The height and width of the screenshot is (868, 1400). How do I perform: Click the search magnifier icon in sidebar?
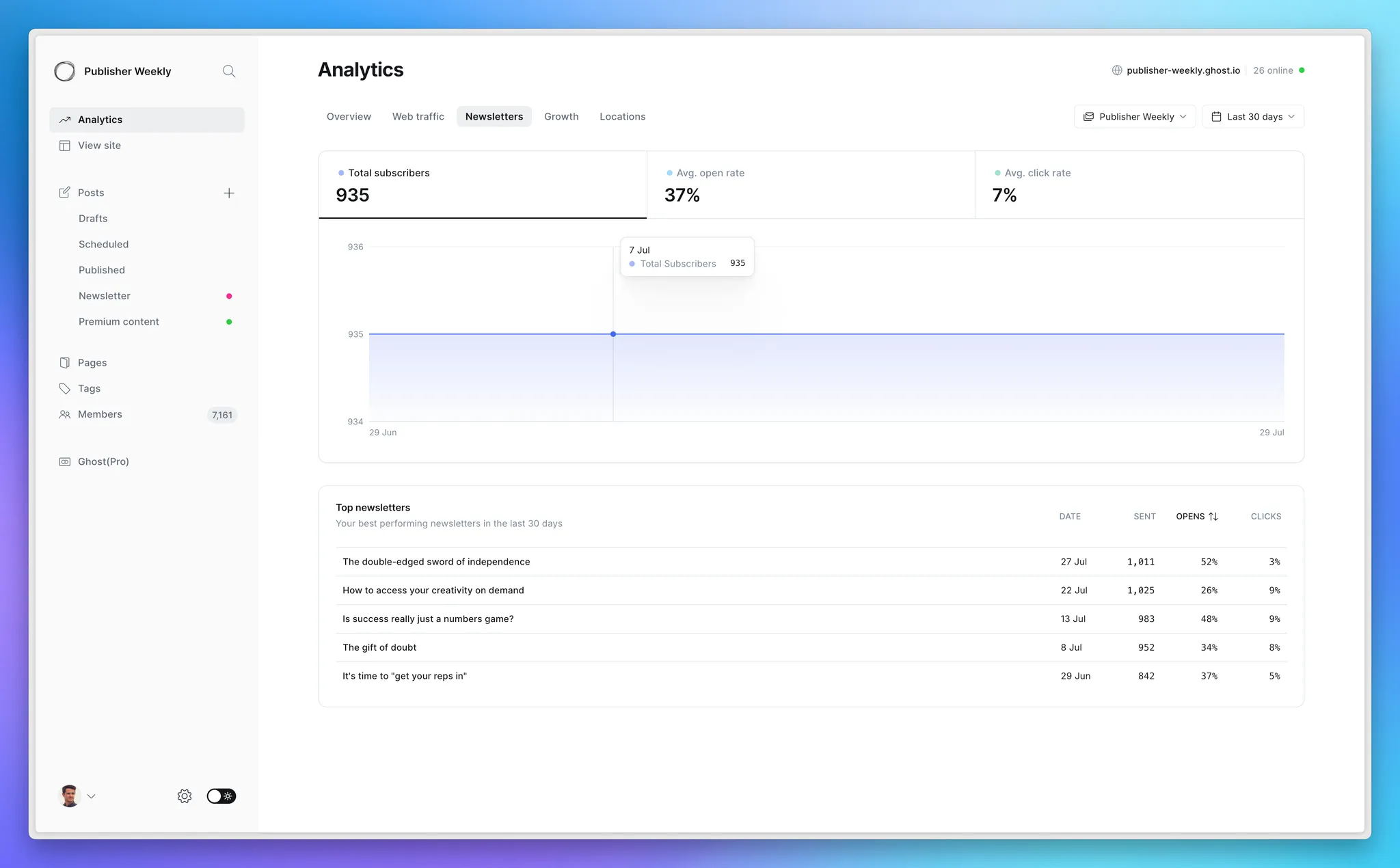229,71
